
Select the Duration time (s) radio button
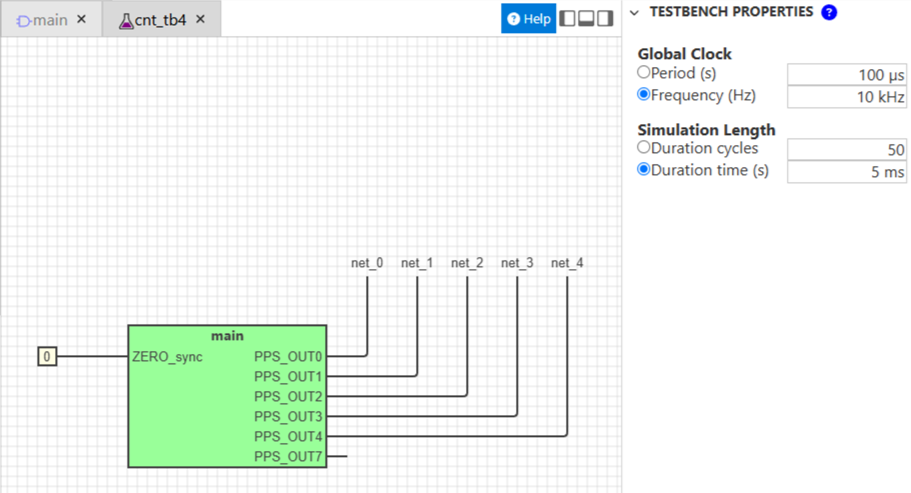[x=643, y=170]
